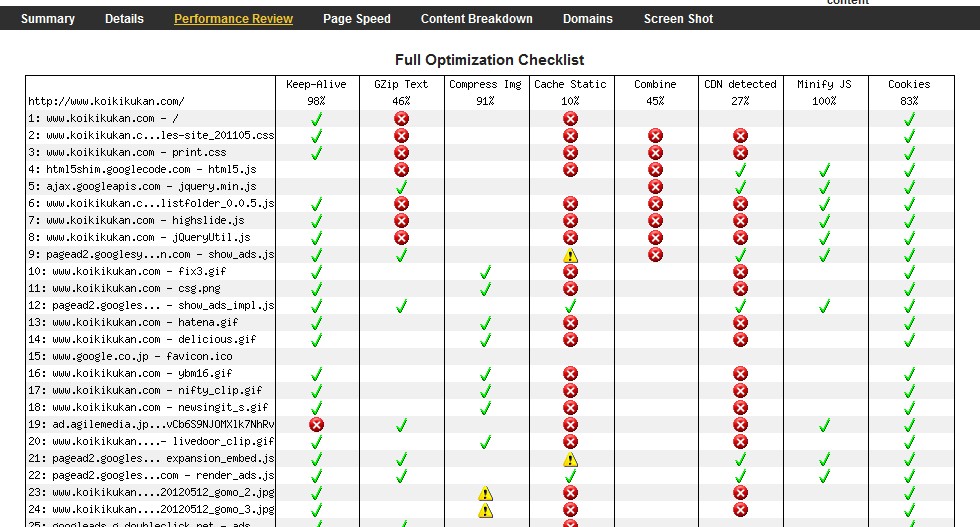Viewport: 980px width, 527px height.
Task: Click the http://www.koikikukan.com/ URL text
Action: point(106,101)
